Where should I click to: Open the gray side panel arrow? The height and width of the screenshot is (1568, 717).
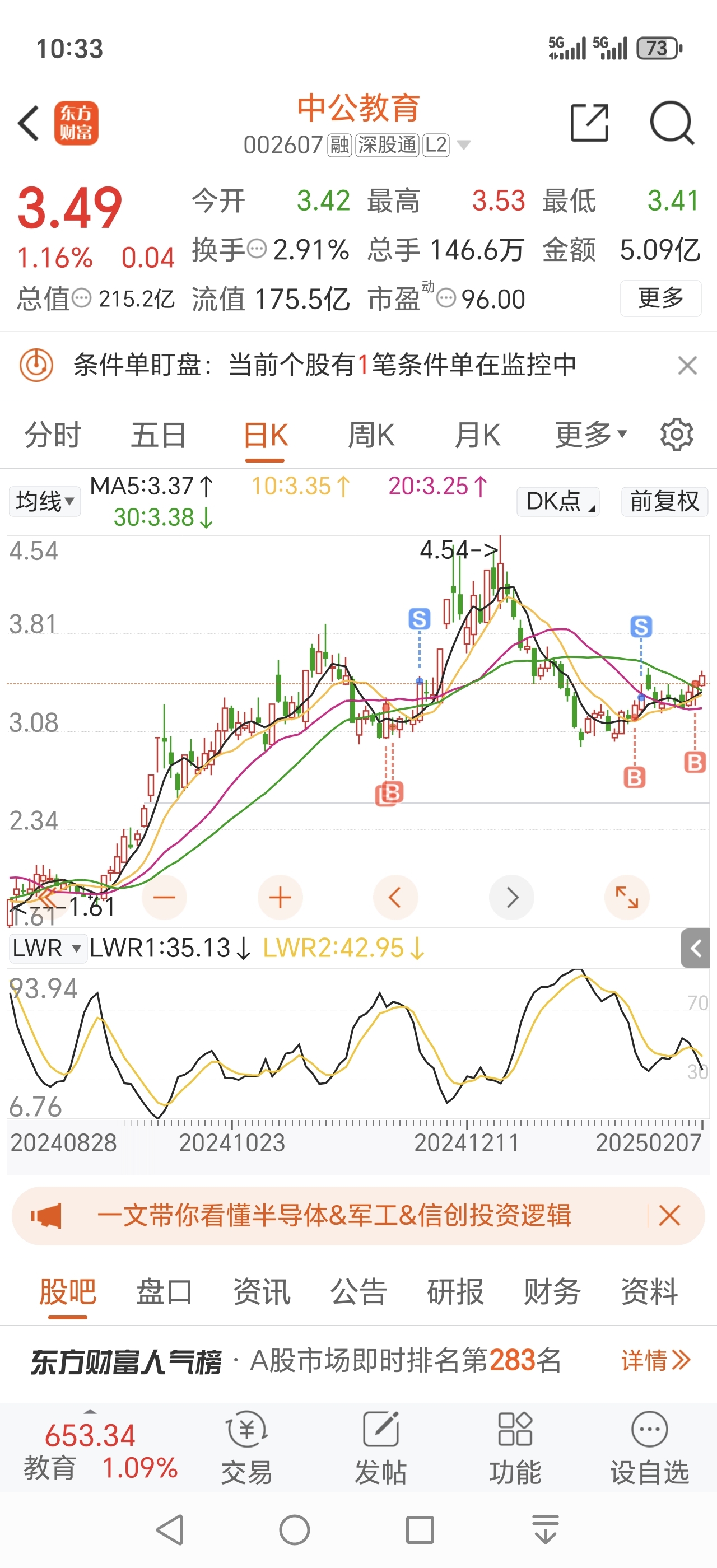coord(695,948)
